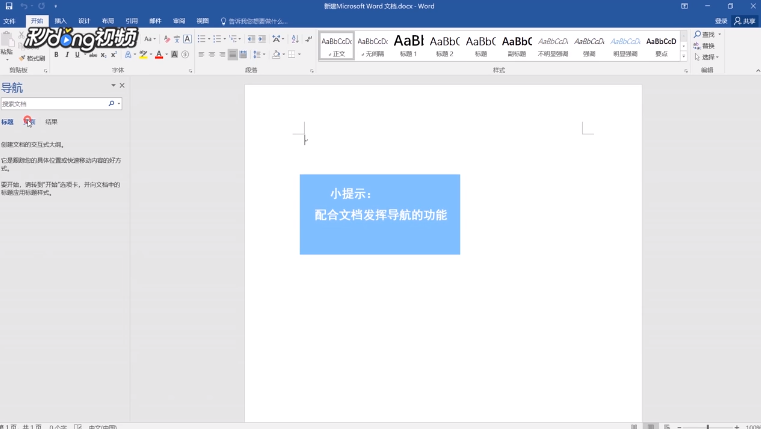761x429 pixels.
Task: Click the Multilevel List icon
Action: [233, 39]
